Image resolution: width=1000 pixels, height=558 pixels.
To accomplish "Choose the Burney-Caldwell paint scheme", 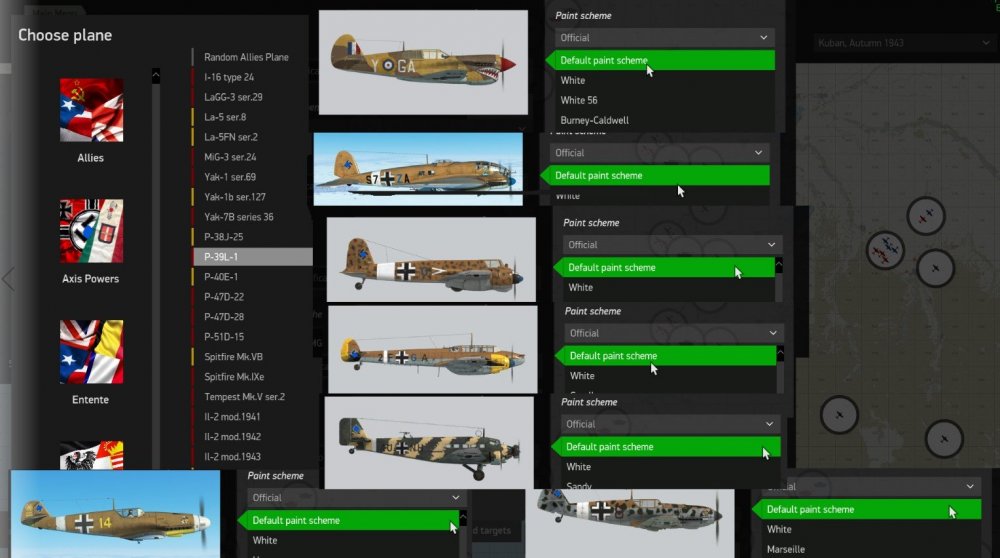I will (594, 120).
